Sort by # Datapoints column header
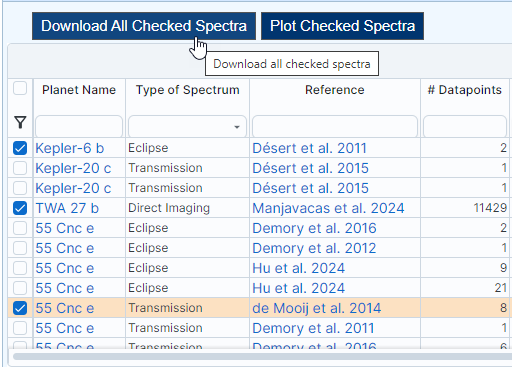 point(465,90)
